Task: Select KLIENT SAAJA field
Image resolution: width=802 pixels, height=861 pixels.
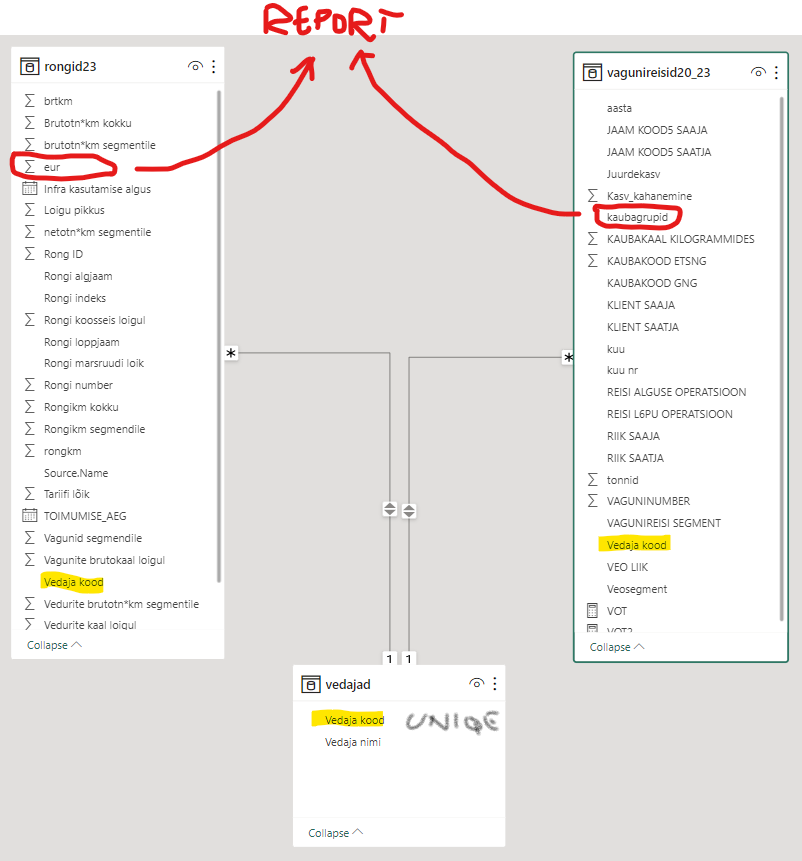Action: click(x=641, y=305)
